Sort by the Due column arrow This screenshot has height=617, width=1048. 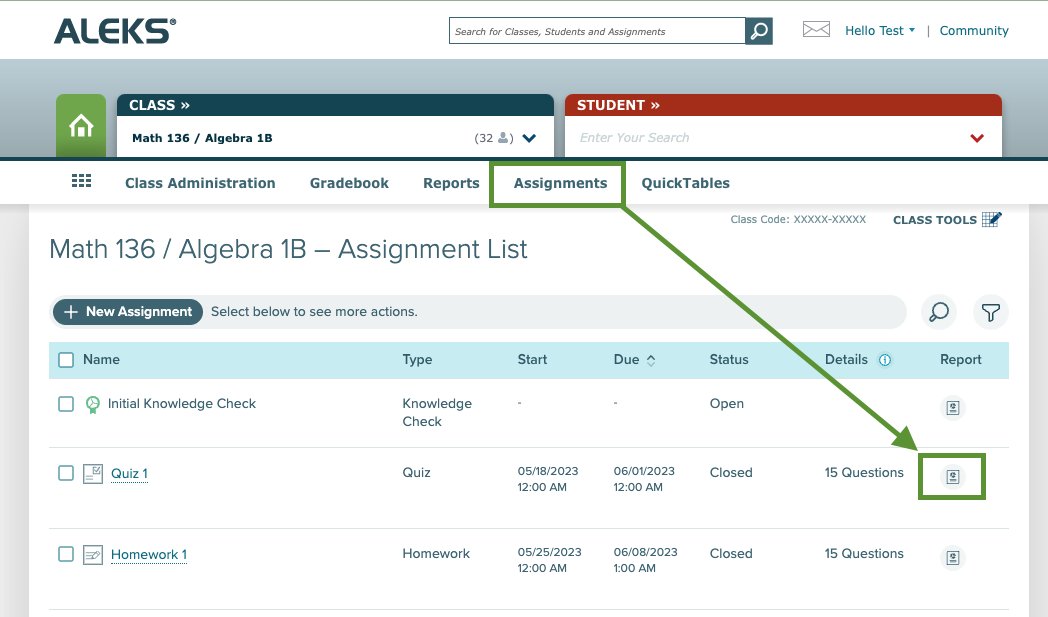651,360
